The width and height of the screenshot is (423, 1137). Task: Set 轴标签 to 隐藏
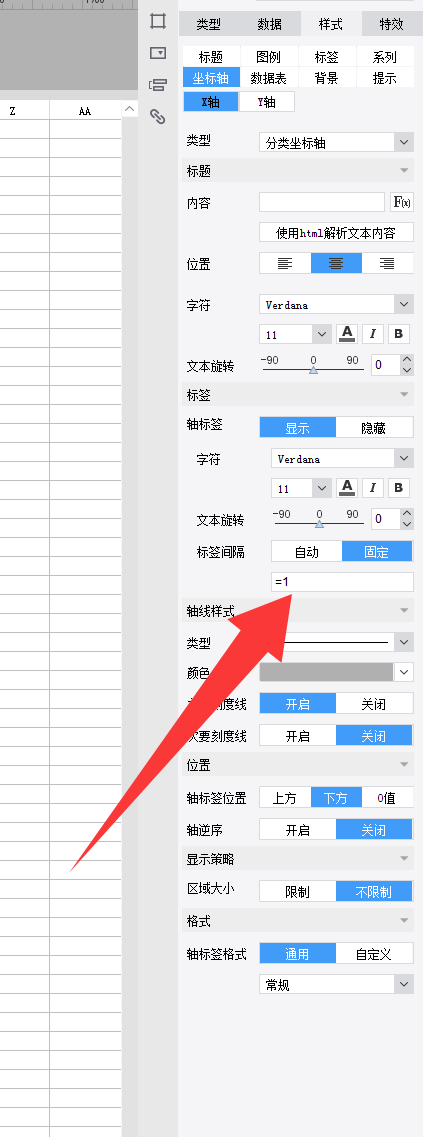[x=375, y=428]
